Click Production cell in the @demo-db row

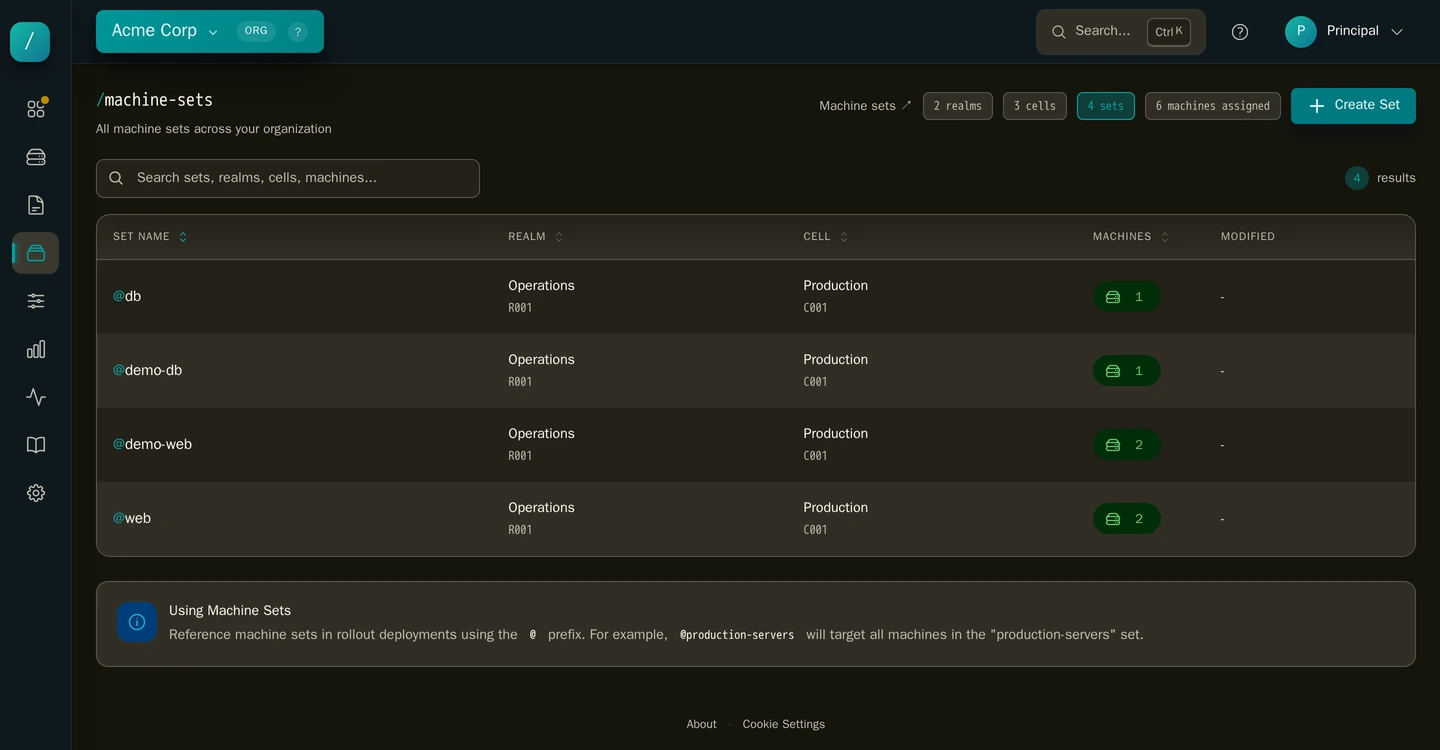835,360
